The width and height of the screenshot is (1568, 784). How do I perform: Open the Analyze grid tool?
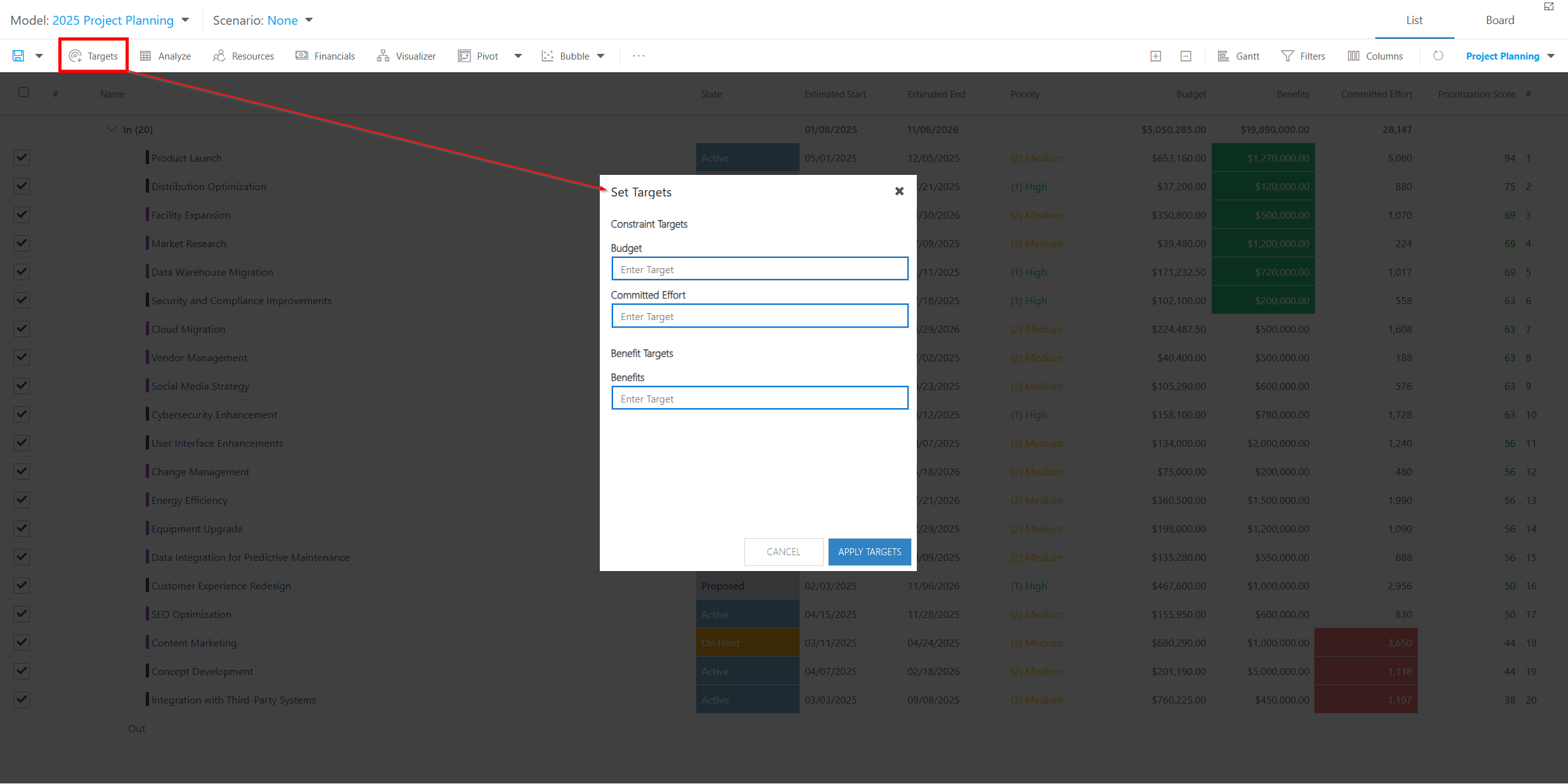coord(165,56)
